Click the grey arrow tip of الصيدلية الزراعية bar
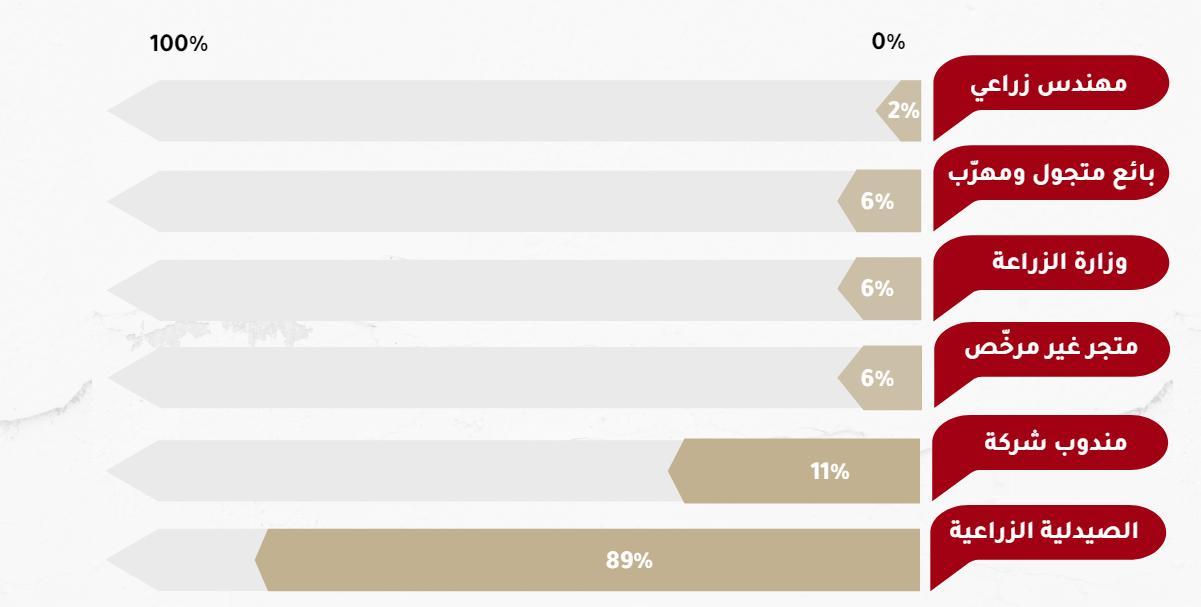The image size is (1201, 607). (182, 560)
